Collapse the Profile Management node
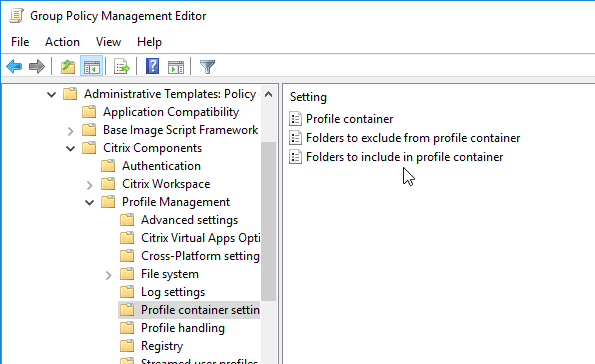This screenshot has height=364, width=595. (x=90, y=203)
